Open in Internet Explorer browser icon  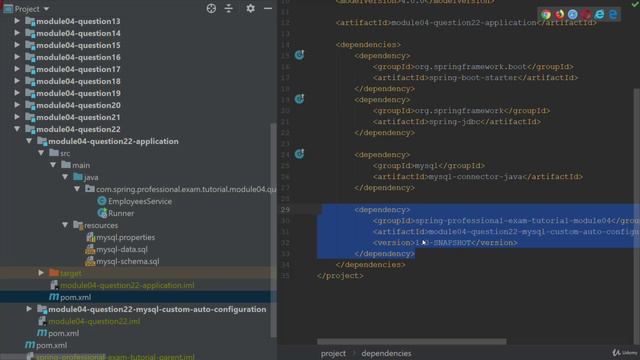point(600,14)
